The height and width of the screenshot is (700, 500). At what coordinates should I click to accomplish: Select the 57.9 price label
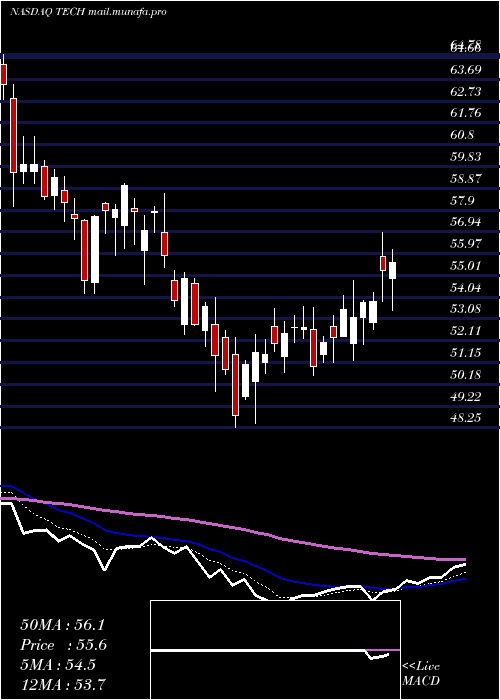462,200
